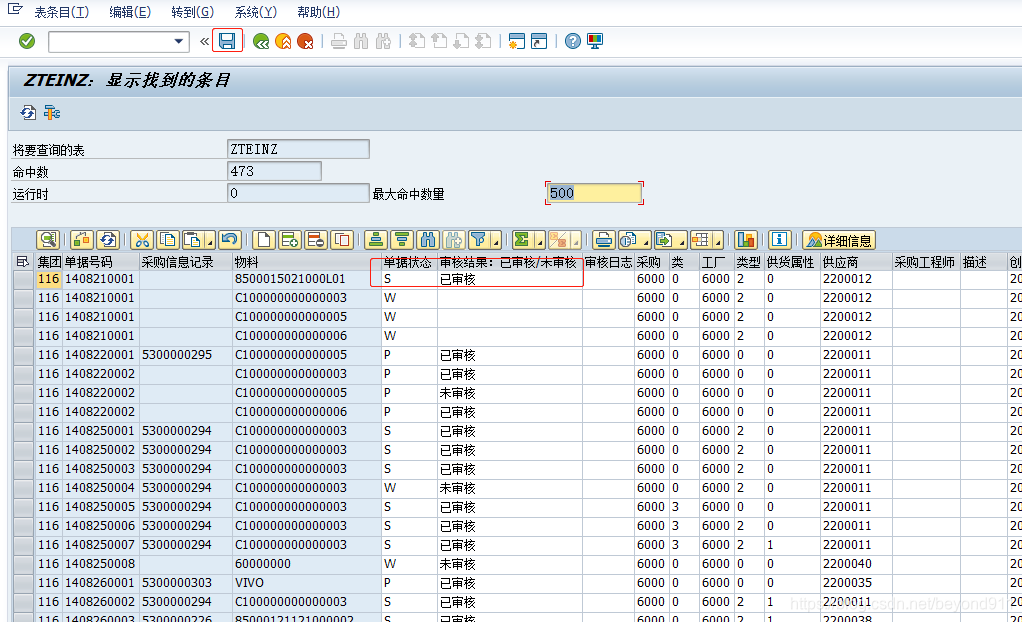
Task: Sort descending using the grid toolbar icon
Action: [402, 240]
